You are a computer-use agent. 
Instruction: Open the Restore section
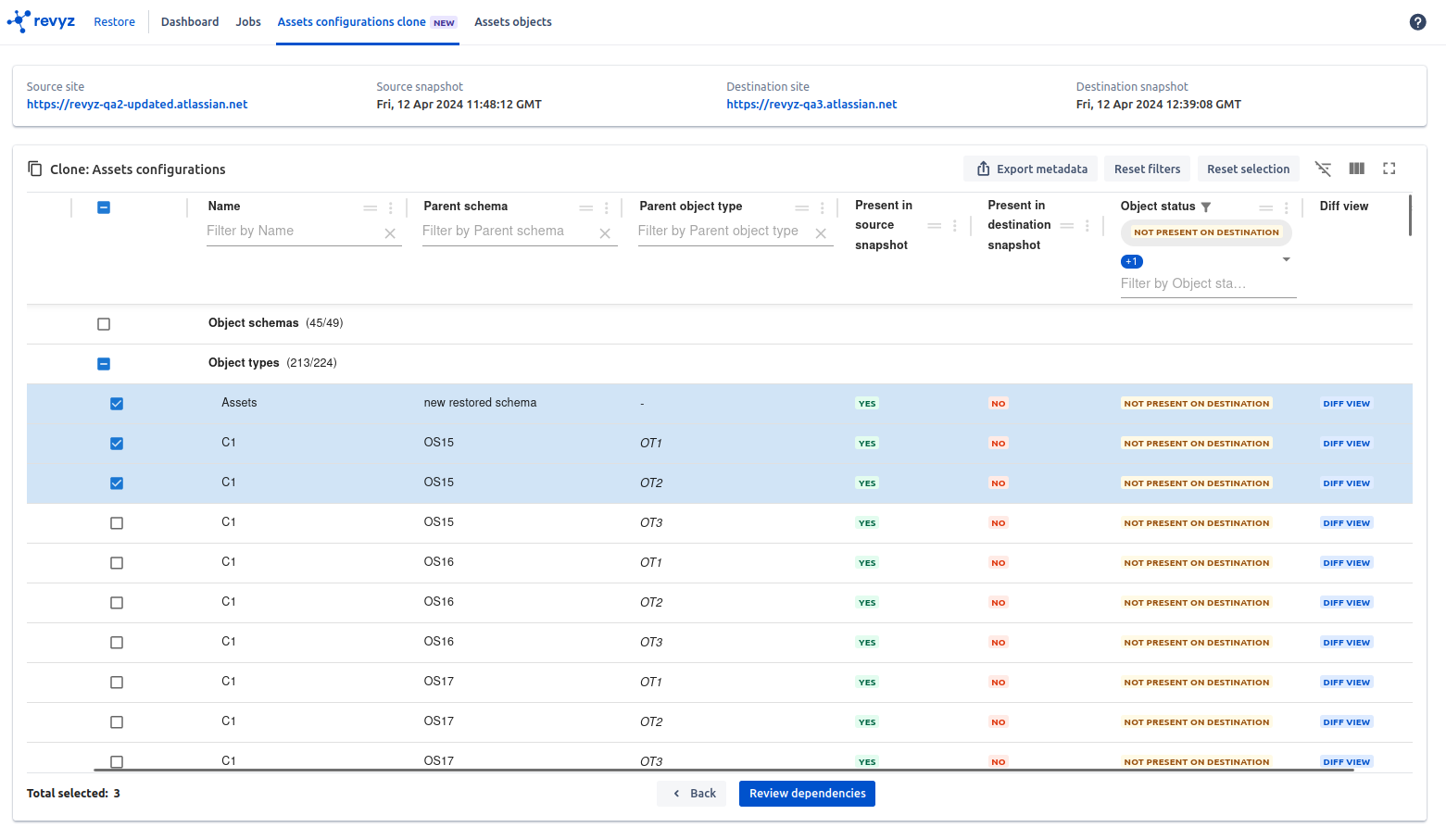pos(114,22)
